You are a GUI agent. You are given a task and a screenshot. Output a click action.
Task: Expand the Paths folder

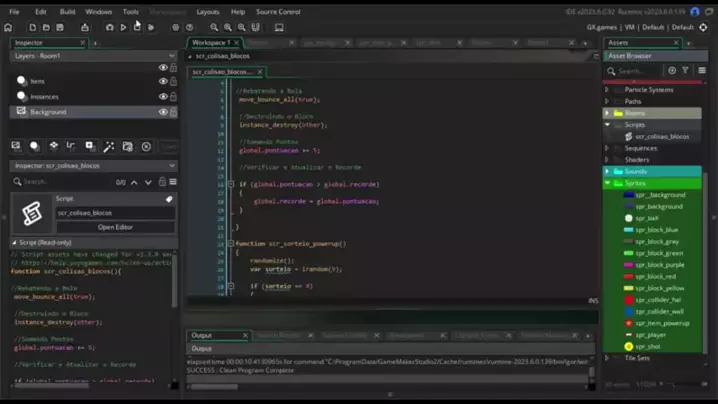pyautogui.click(x=607, y=101)
